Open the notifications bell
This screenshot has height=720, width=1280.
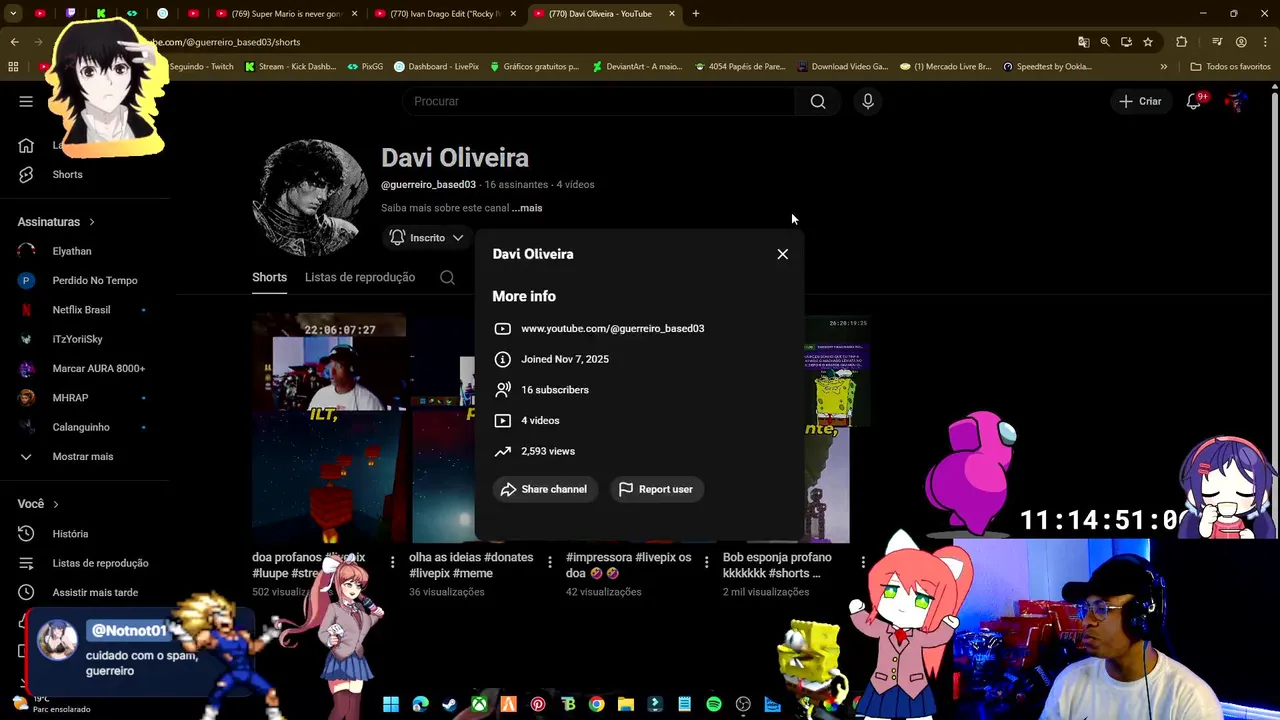(x=1193, y=101)
